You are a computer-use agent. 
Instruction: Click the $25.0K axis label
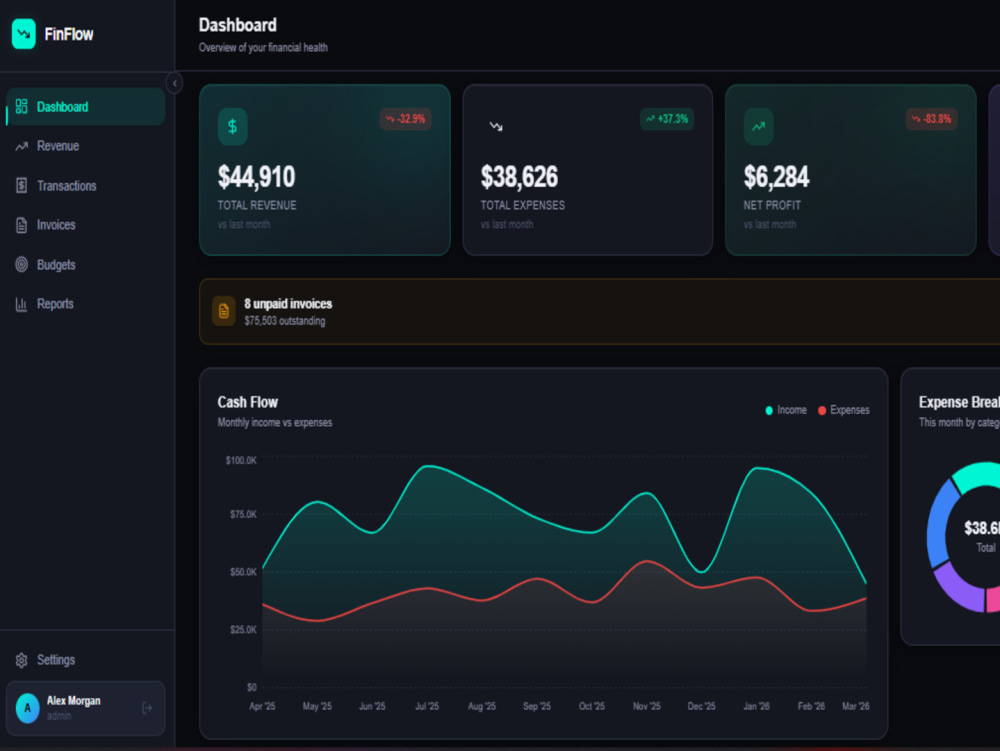pyautogui.click(x=243, y=630)
